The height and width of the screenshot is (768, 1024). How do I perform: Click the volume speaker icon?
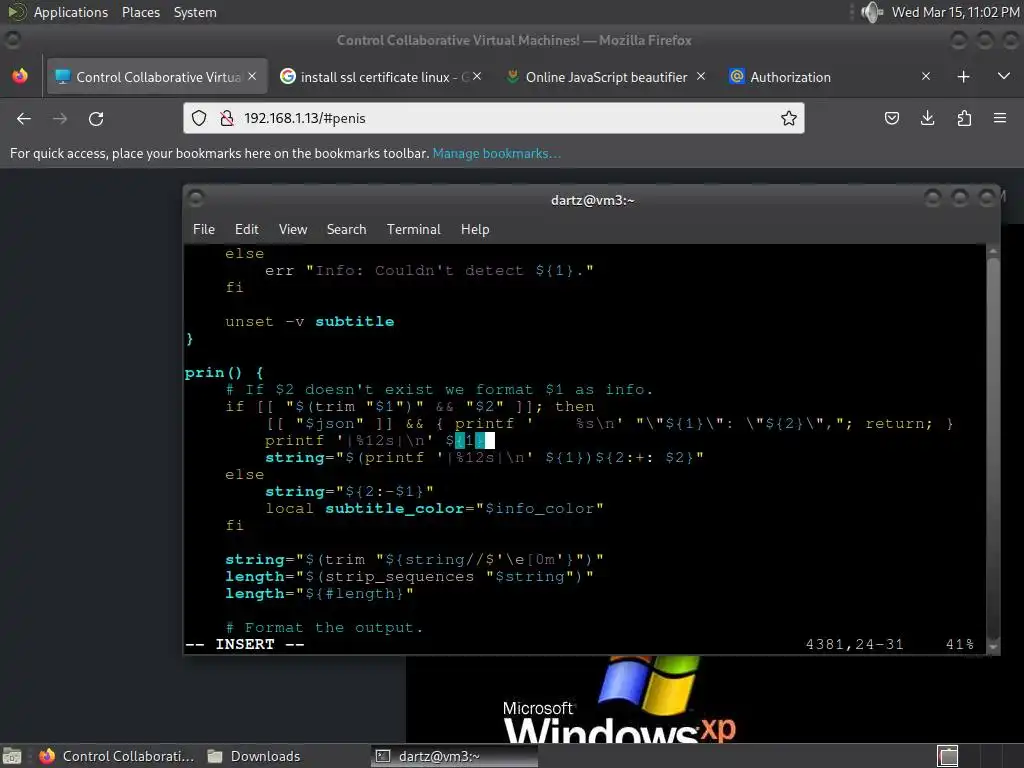pyautogui.click(x=871, y=12)
